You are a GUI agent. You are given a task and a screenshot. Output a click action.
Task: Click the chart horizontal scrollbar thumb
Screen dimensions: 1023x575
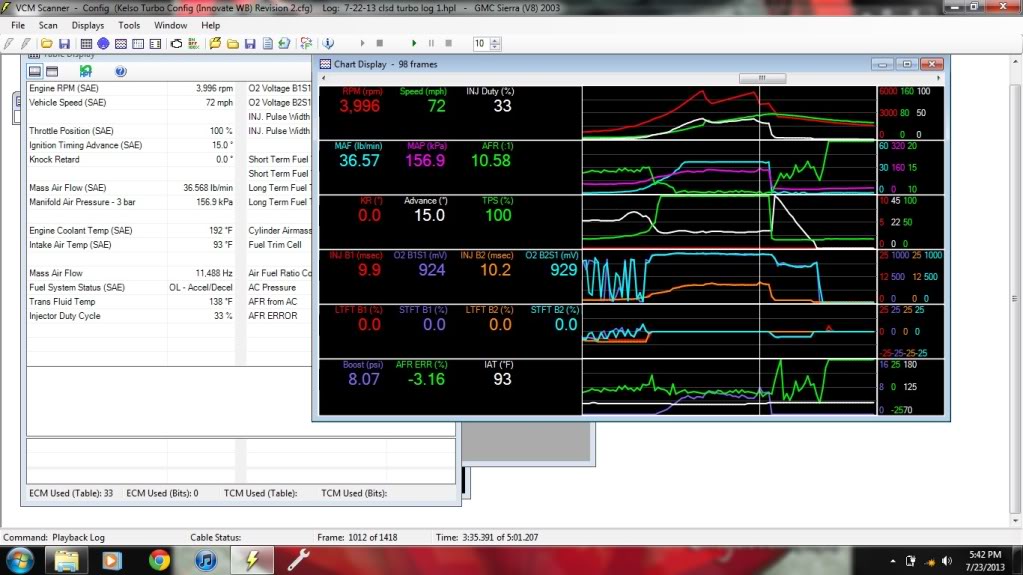click(x=762, y=78)
